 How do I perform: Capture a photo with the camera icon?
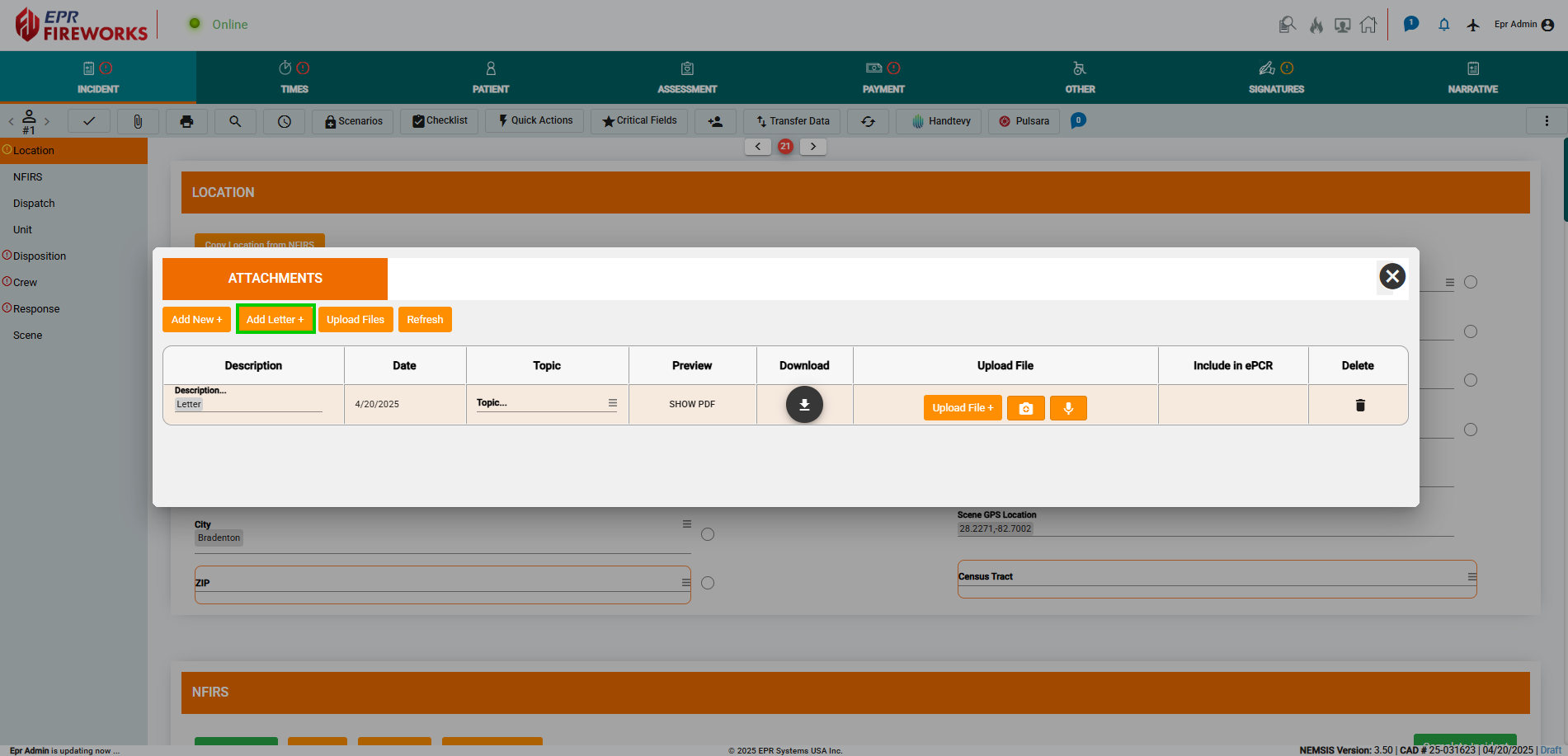pyautogui.click(x=1025, y=407)
